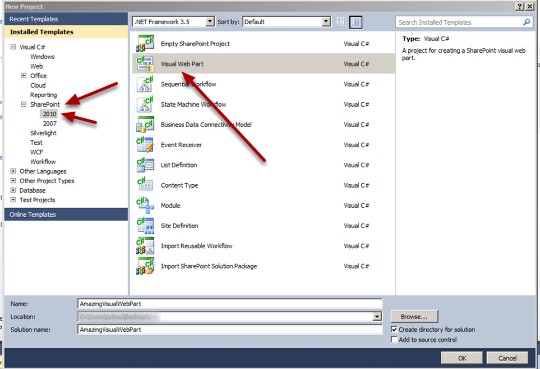Pick the List Definition template icon

click(x=145, y=165)
